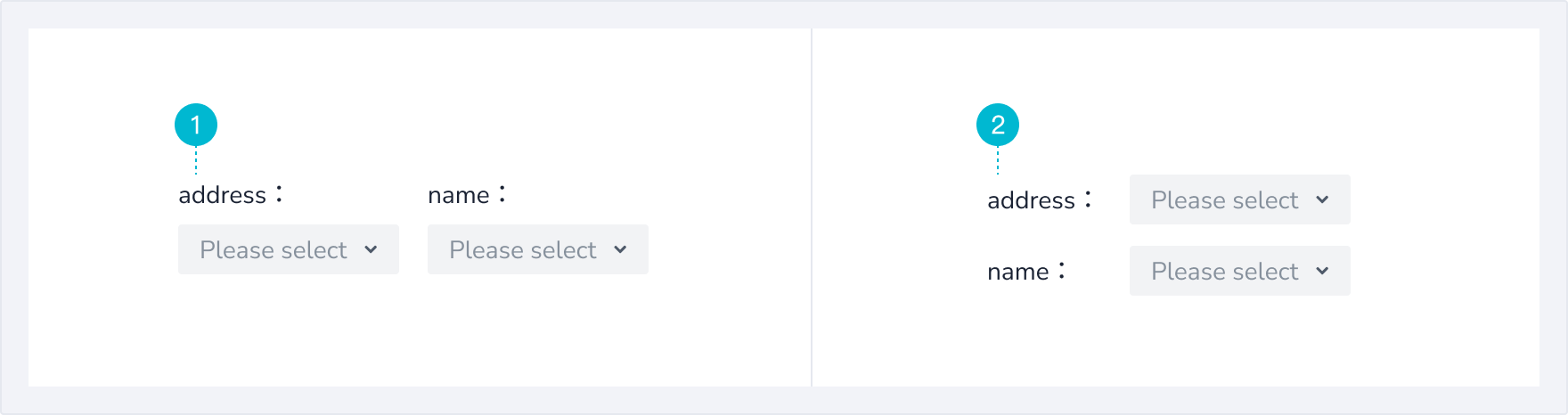Click chevron arrow in example 1 name dropdown
Image resolution: width=1568 pixels, height=415 pixels.
click(620, 249)
